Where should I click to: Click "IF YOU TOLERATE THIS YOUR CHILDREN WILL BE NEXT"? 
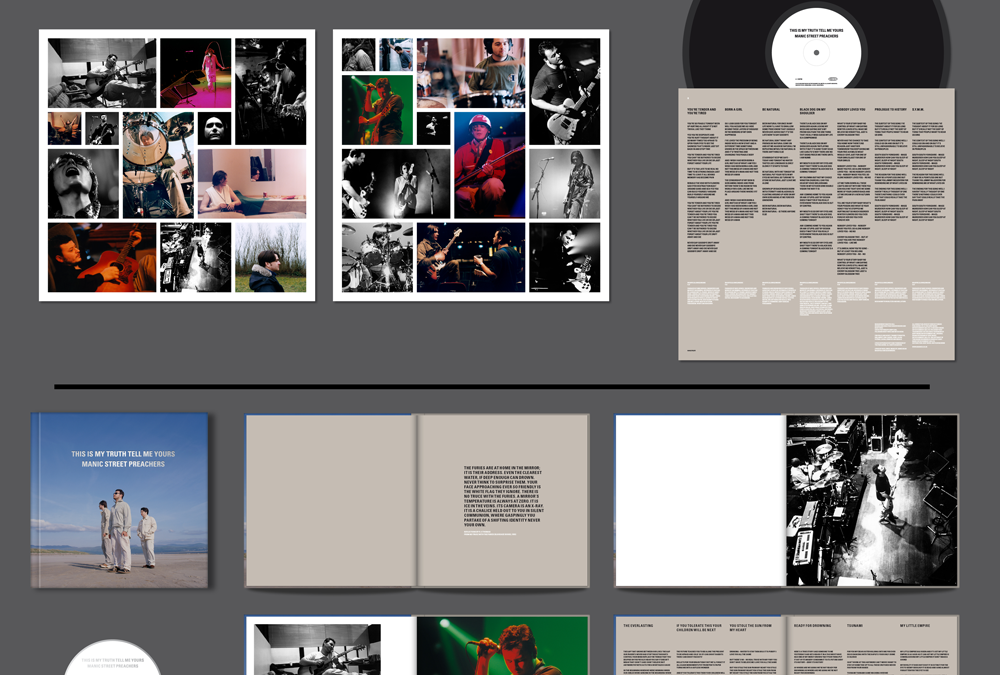click(x=699, y=628)
